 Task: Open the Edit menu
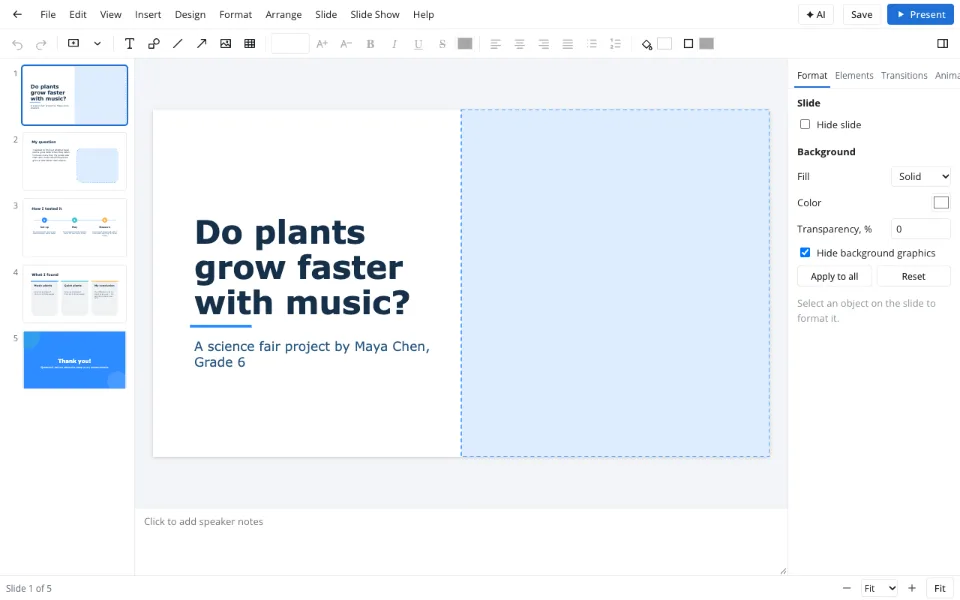78,14
